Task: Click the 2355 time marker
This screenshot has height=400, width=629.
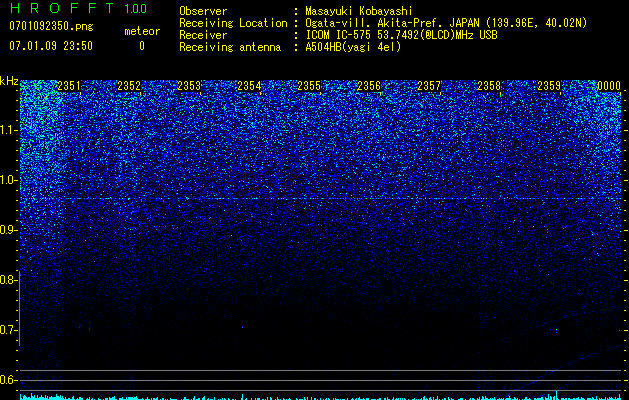Action: tap(309, 86)
